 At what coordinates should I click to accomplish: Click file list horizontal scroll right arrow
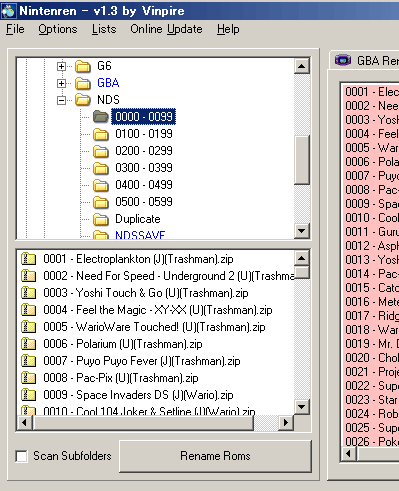tap(286, 422)
